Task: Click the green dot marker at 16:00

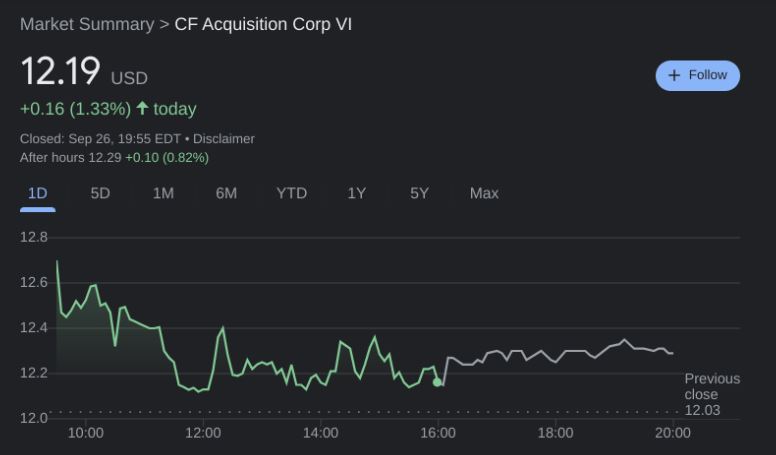Action: [437, 382]
